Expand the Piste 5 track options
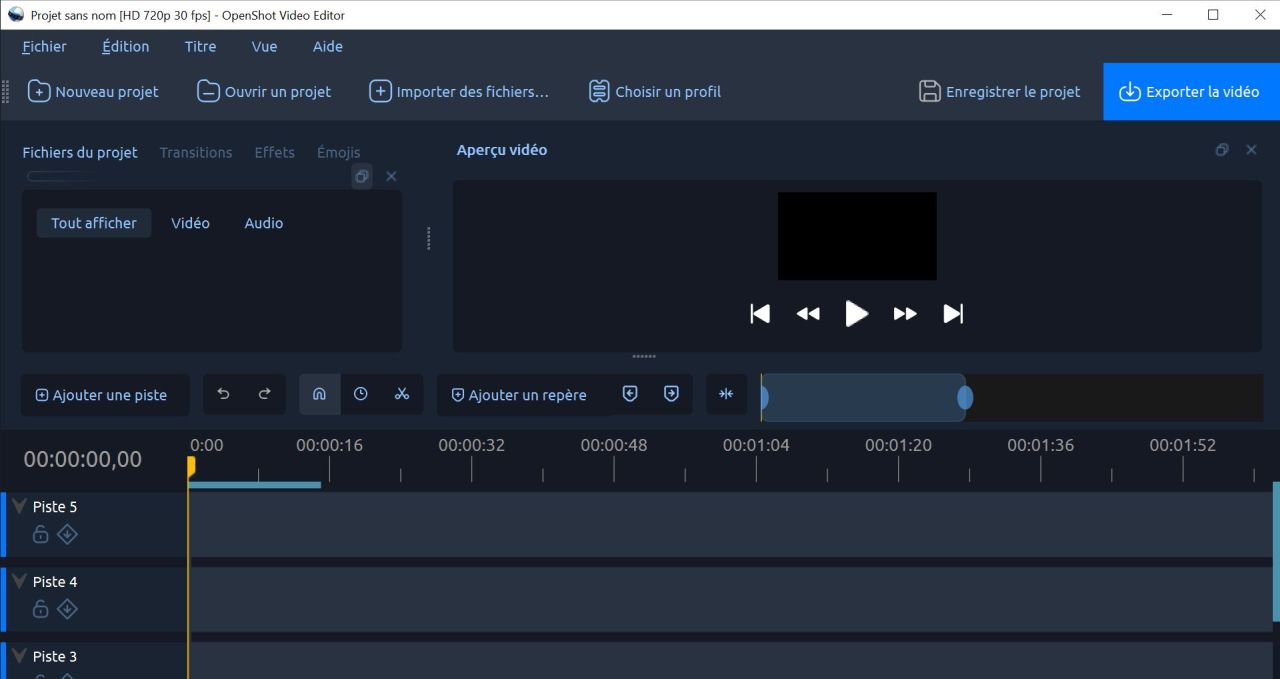Screen dimensions: 1280x679 17,505
